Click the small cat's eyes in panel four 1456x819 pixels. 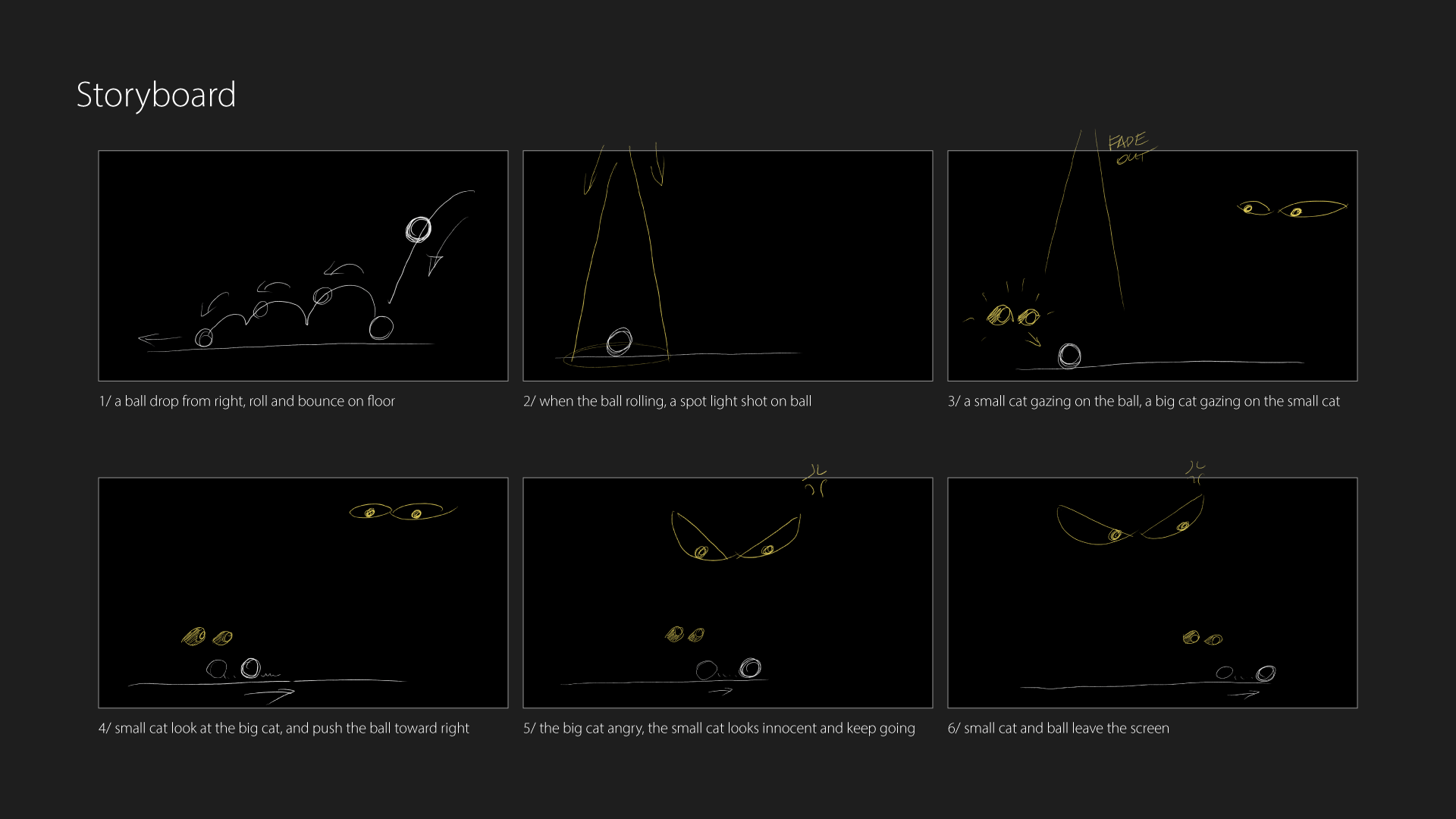pos(207,636)
